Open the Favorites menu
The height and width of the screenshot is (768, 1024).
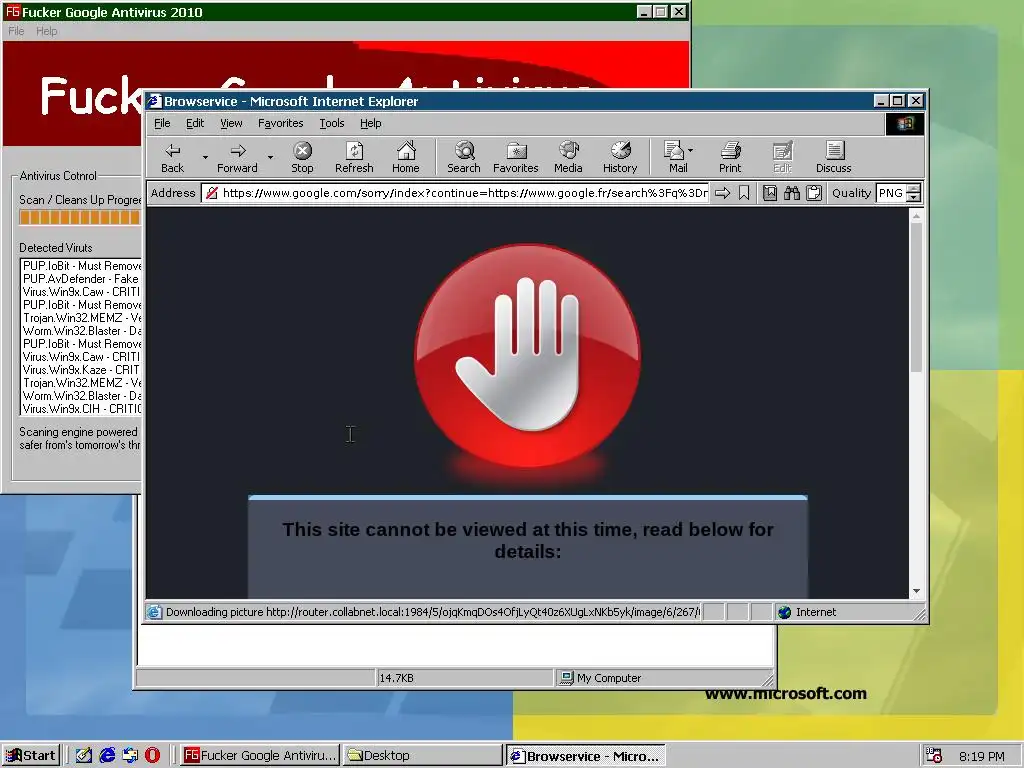point(280,123)
